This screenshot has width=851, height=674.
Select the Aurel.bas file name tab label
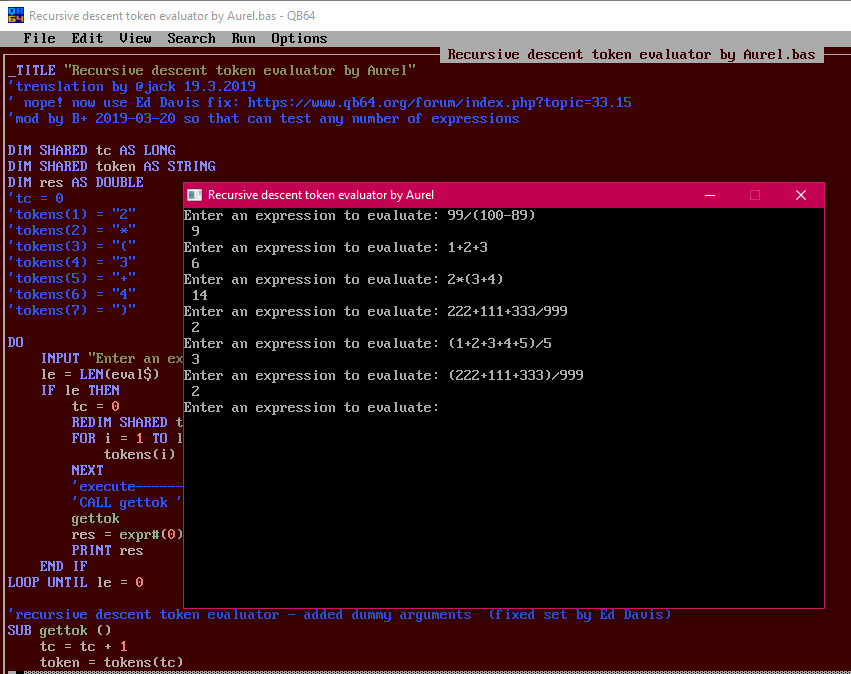tap(631, 55)
